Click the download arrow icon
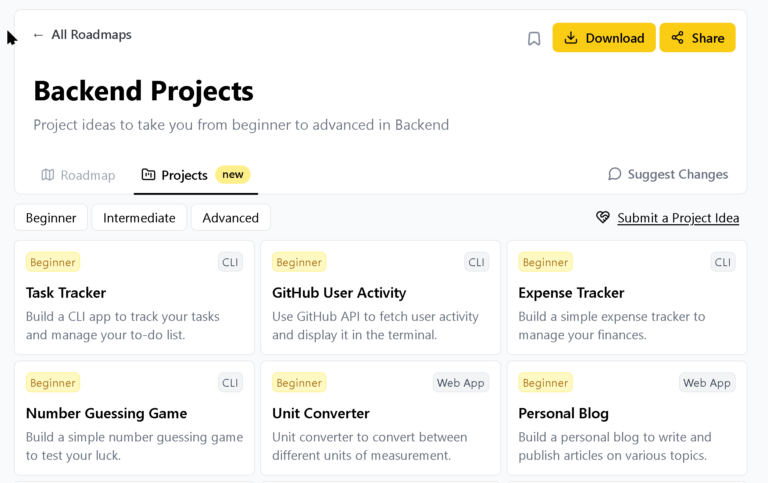Screen dimensions: 768x483 coord(571,38)
